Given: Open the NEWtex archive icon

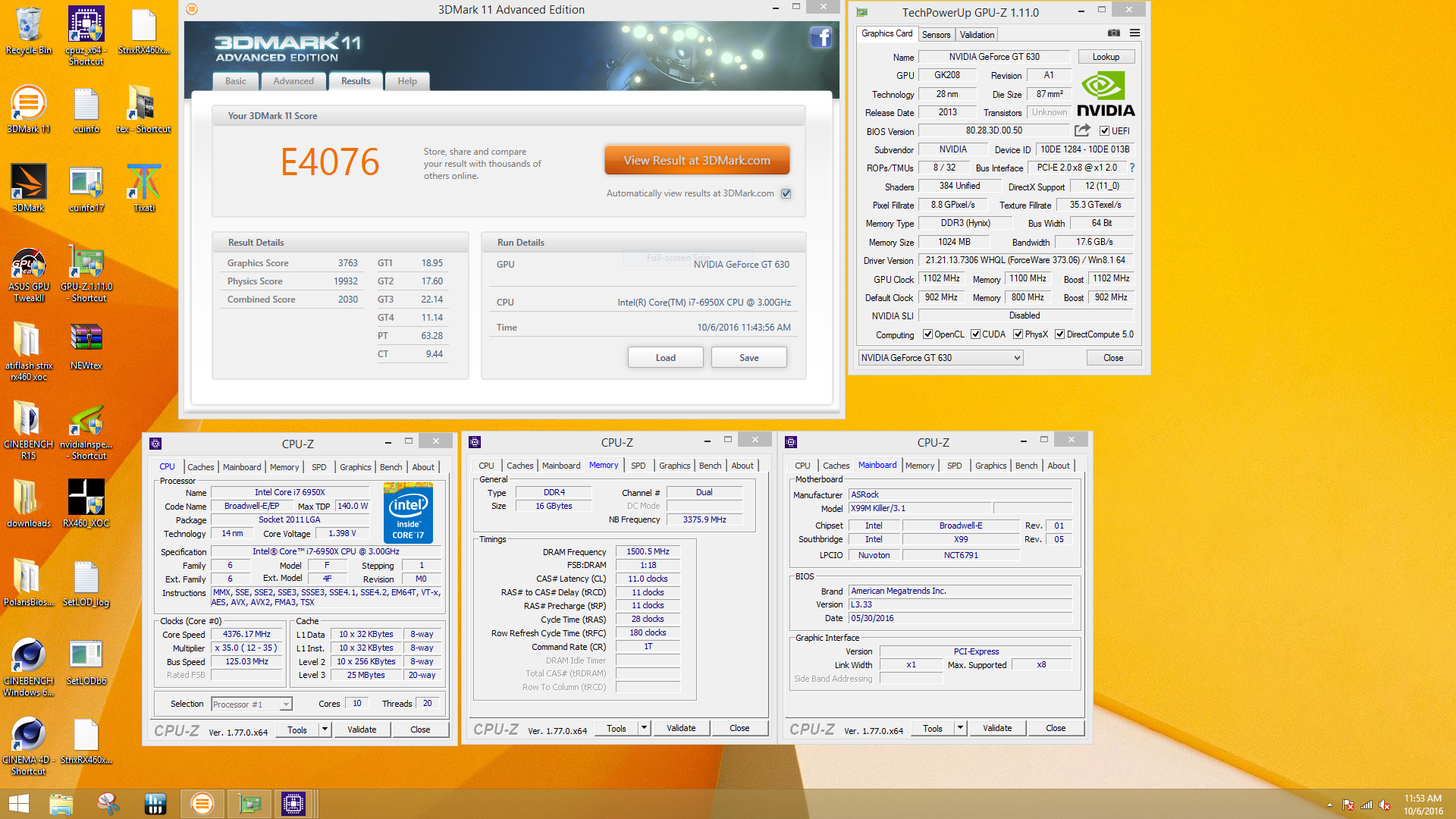Looking at the screenshot, I should [86, 346].
